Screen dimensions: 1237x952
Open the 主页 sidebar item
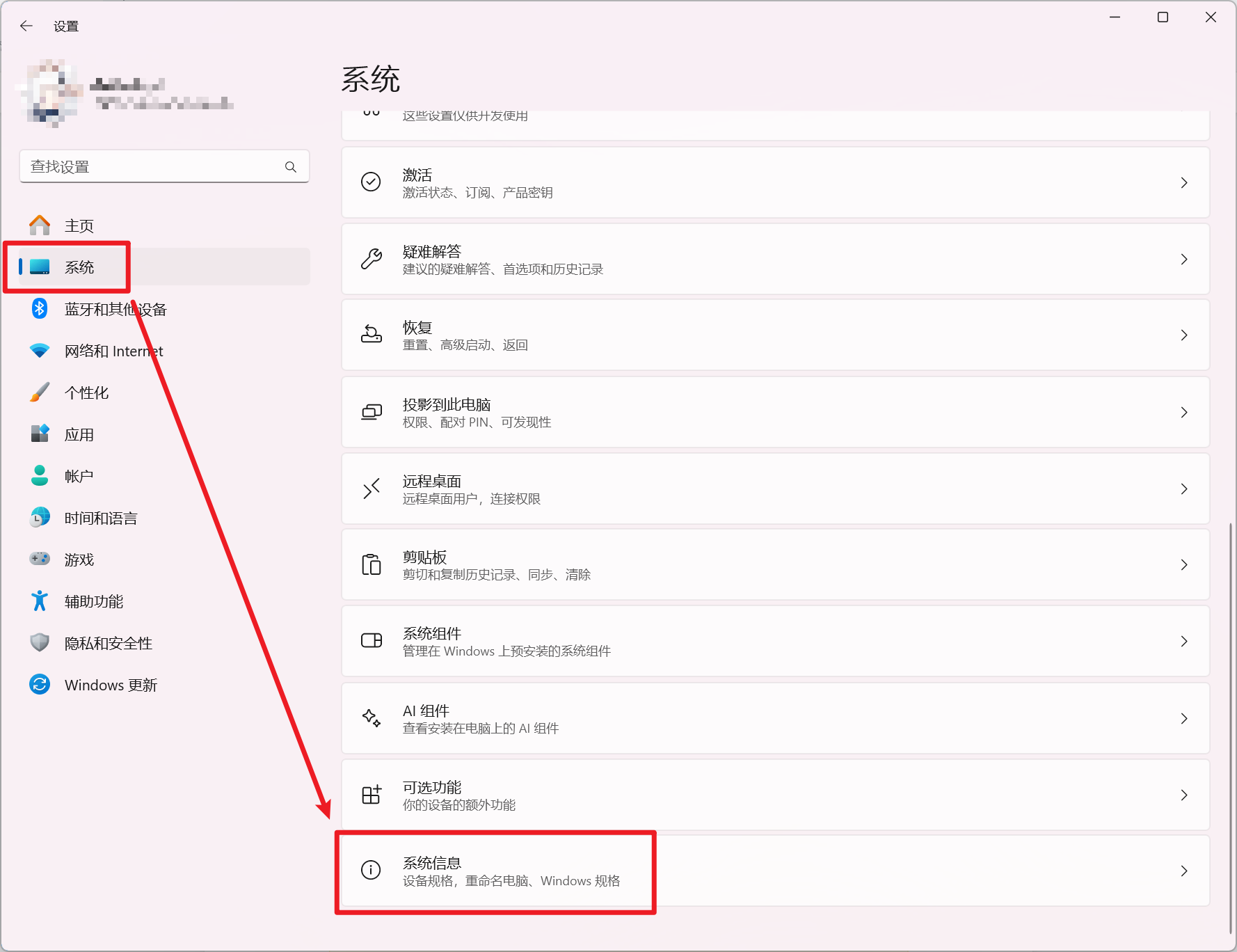tap(165, 225)
